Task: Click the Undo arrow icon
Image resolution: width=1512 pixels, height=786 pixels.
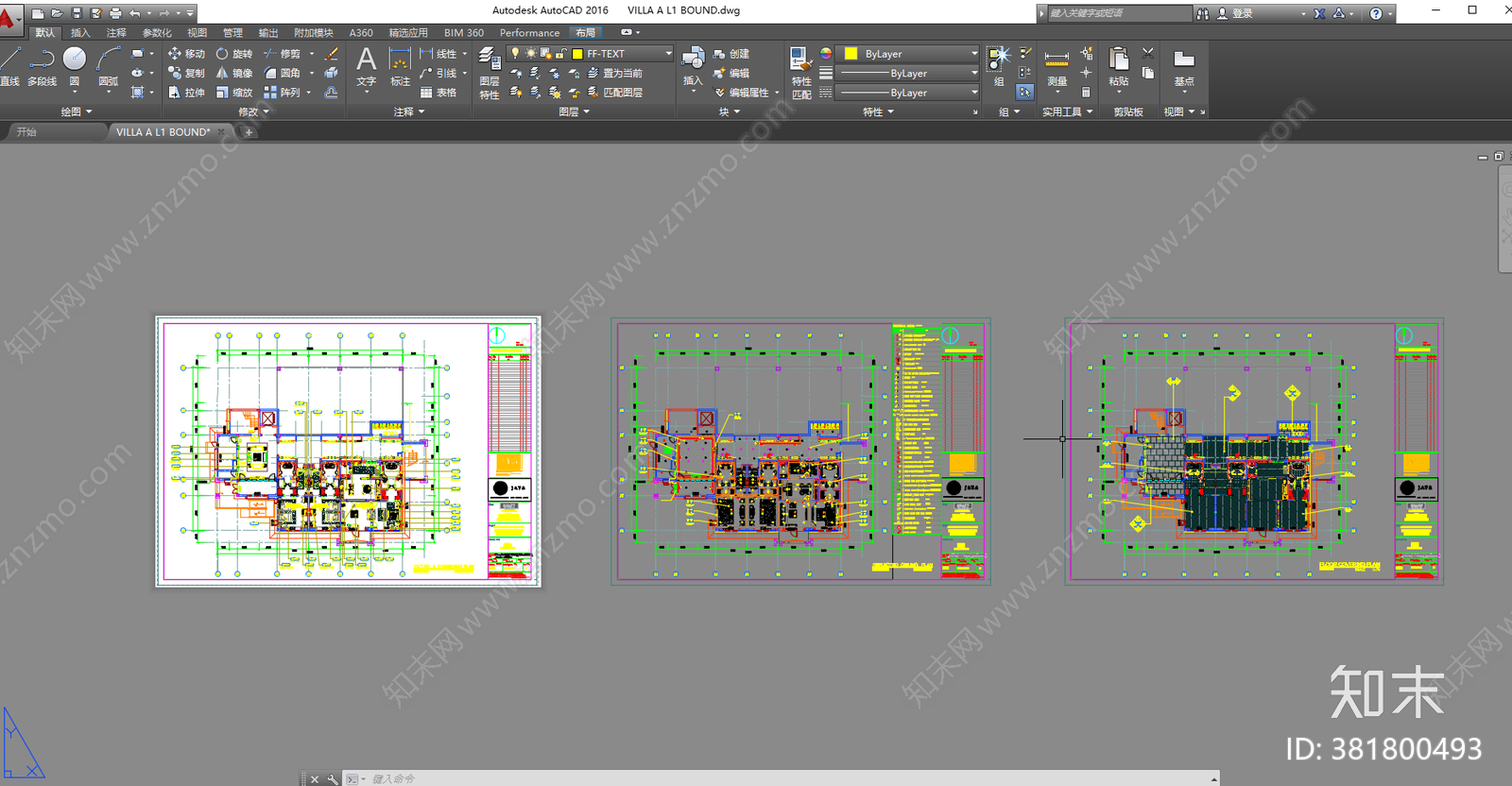Action: click(x=135, y=13)
